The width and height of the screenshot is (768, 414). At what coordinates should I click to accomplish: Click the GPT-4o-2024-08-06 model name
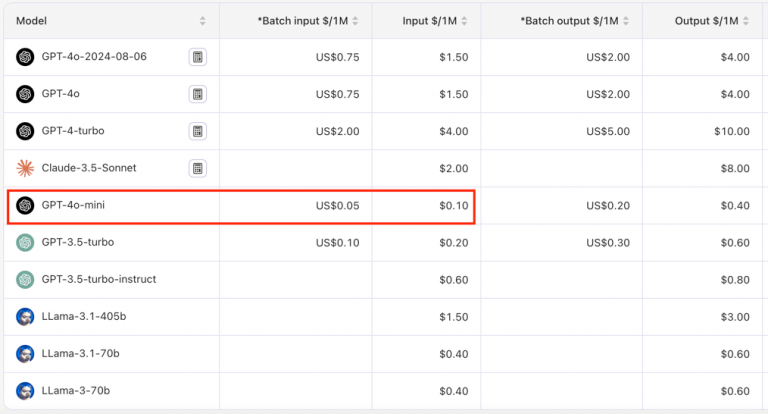94,57
